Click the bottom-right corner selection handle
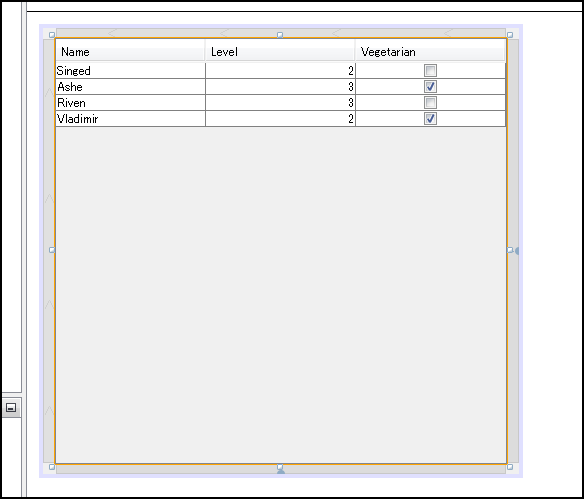 click(510, 467)
